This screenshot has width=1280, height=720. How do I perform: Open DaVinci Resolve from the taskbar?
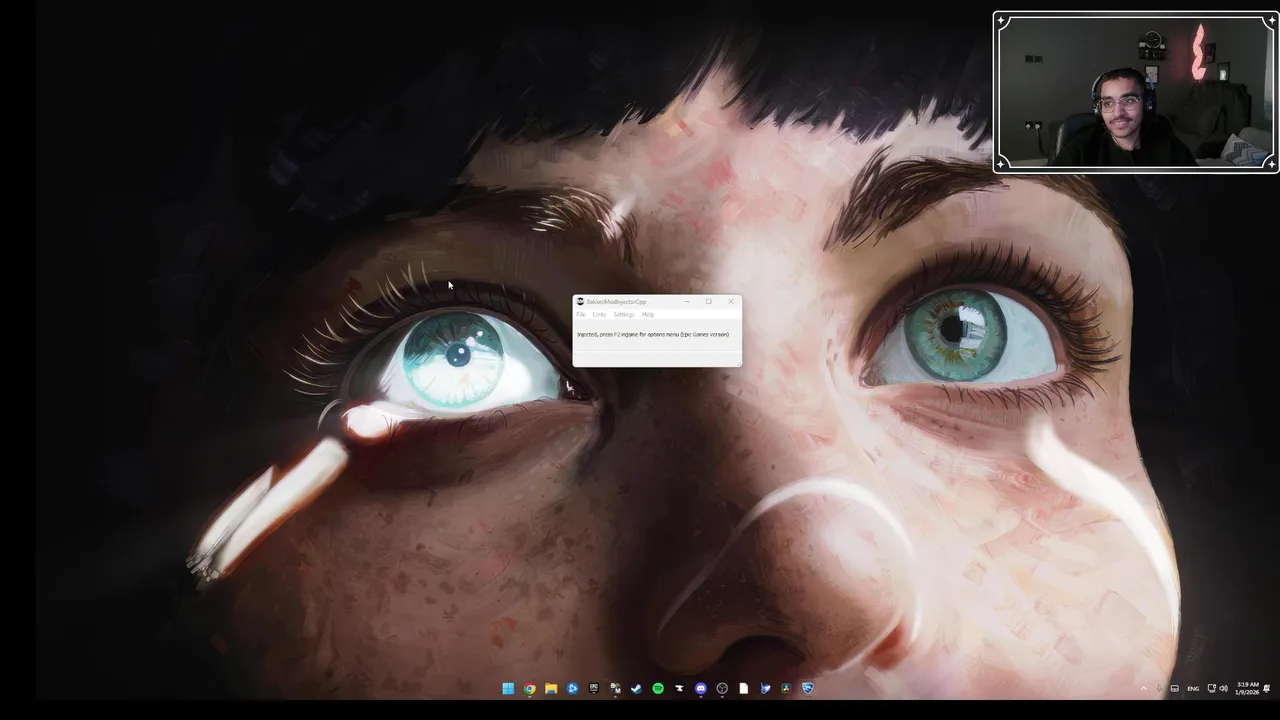[786, 688]
